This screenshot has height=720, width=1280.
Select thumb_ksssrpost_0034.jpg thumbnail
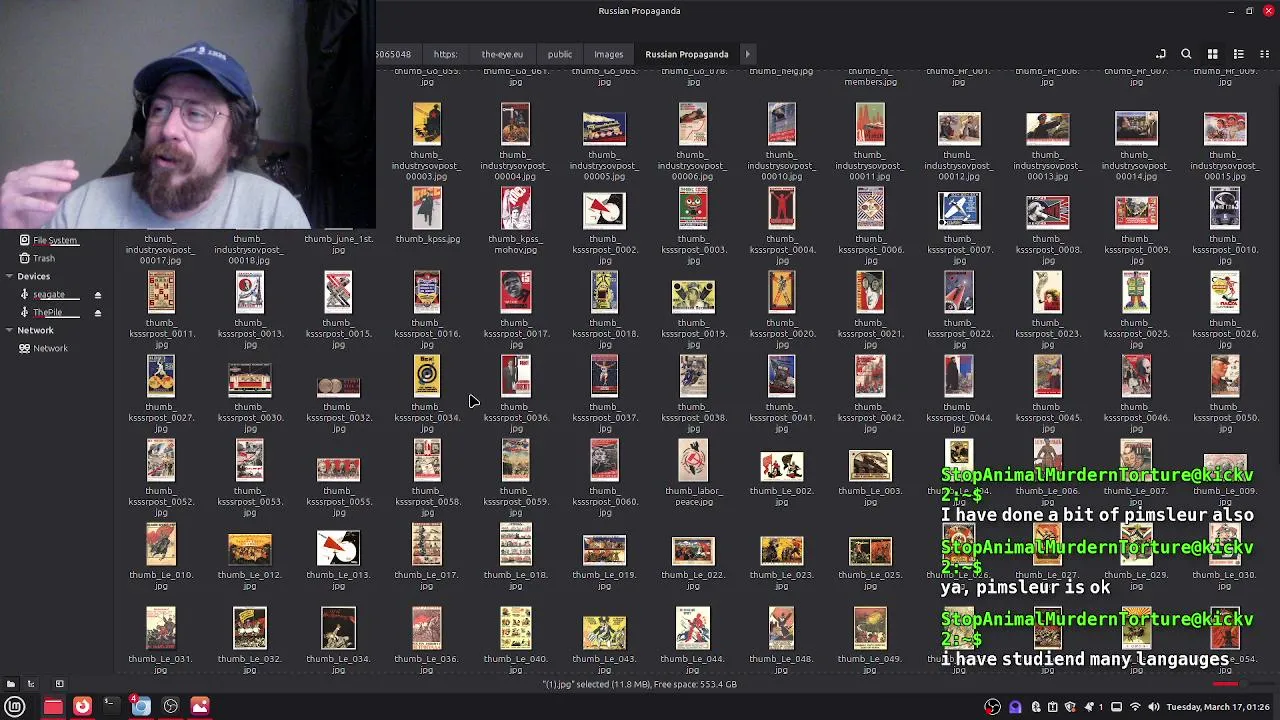tap(427, 376)
